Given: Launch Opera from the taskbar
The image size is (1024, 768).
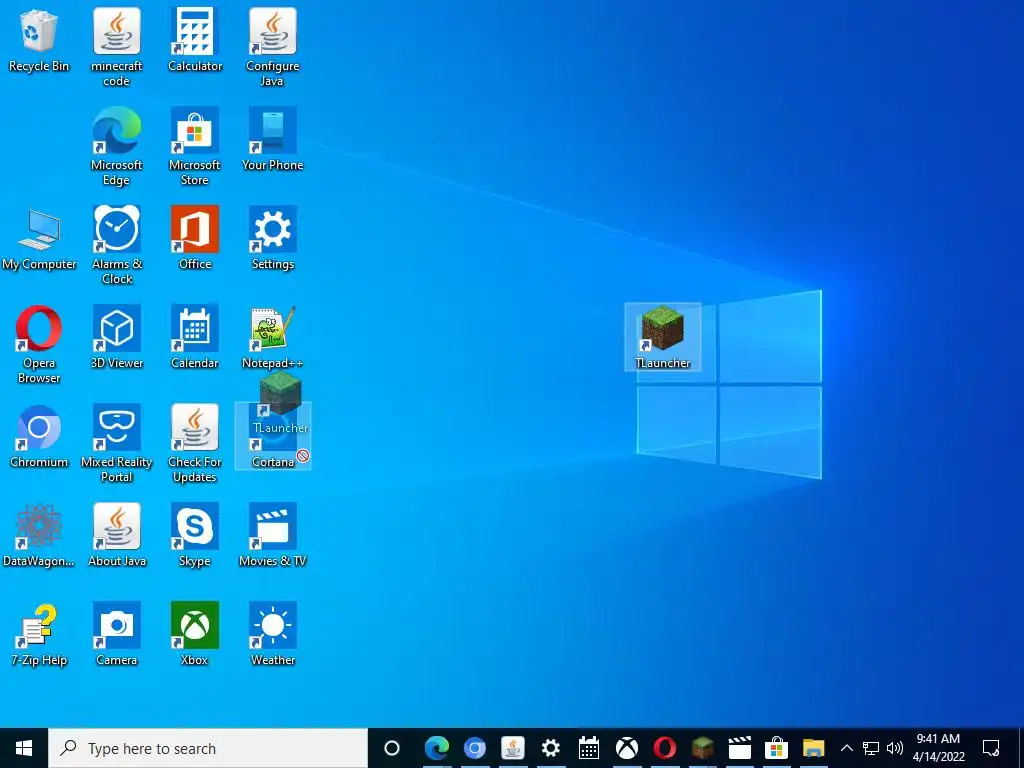Looking at the screenshot, I should coord(665,748).
